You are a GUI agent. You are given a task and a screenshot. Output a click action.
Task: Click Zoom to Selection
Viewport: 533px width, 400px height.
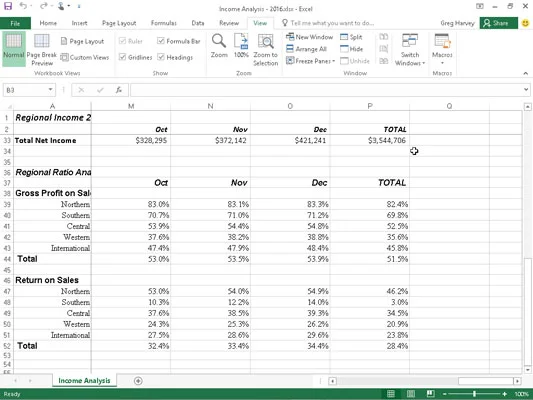pyautogui.click(x=265, y=50)
